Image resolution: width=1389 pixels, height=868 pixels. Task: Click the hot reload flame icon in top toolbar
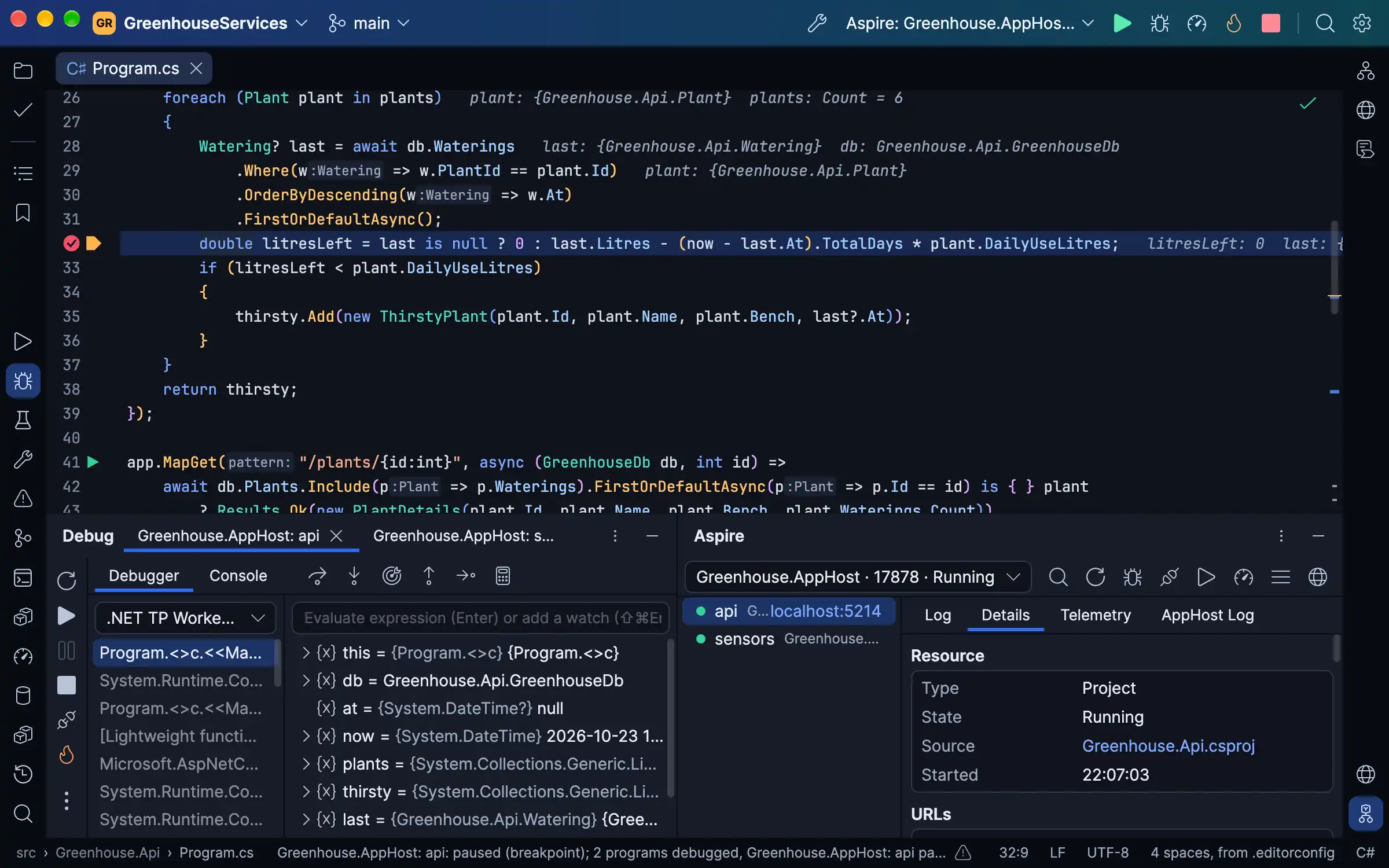pos(1233,23)
